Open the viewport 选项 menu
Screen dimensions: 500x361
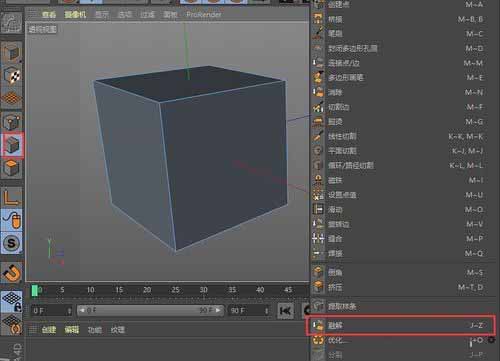125,15
